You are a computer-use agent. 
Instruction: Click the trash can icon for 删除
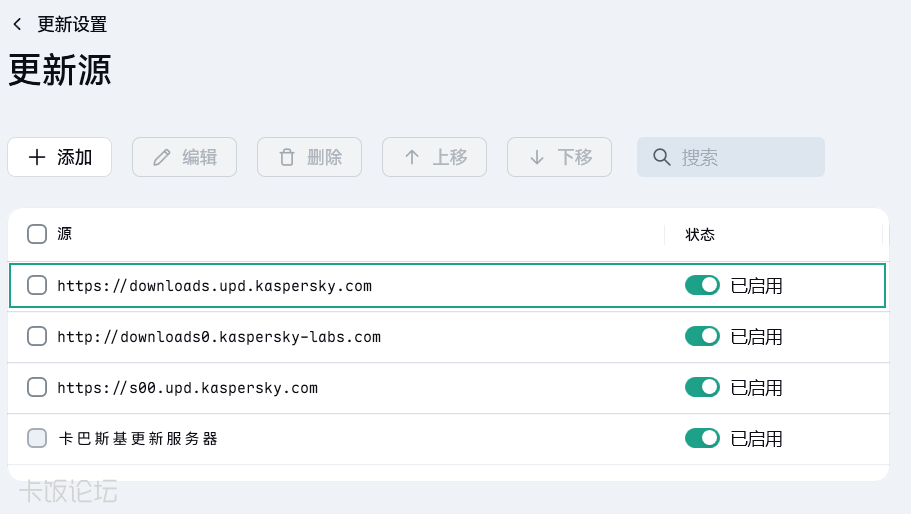coord(287,157)
